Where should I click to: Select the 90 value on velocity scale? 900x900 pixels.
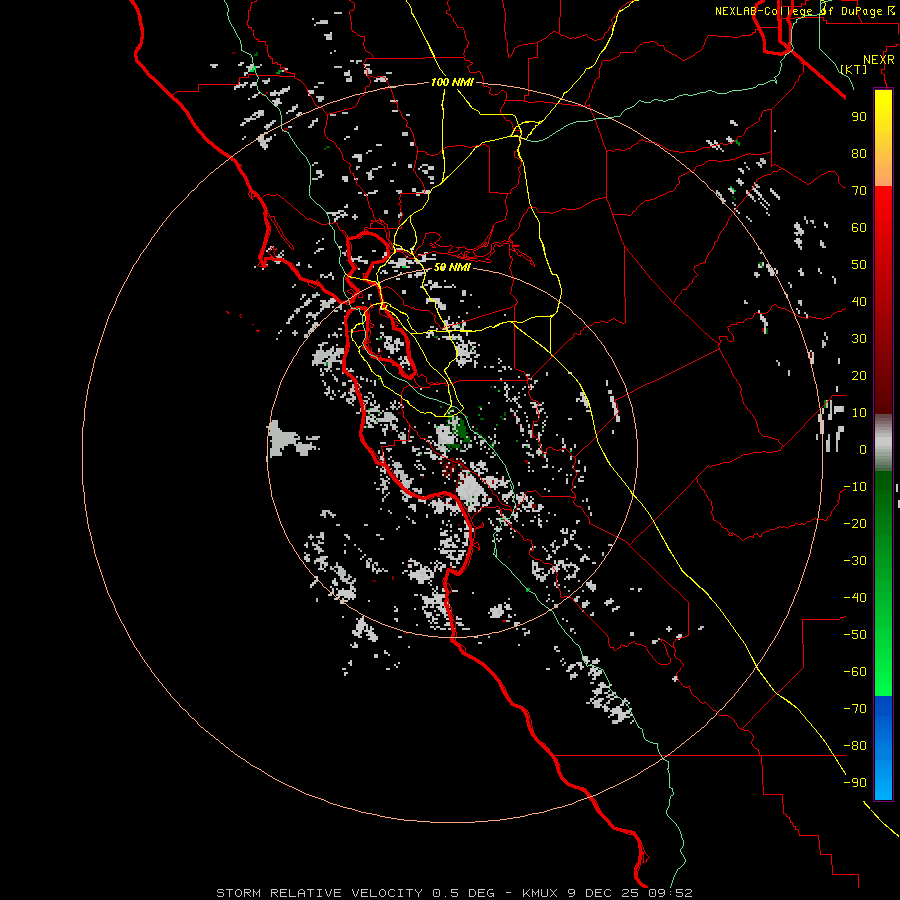[x=859, y=117]
